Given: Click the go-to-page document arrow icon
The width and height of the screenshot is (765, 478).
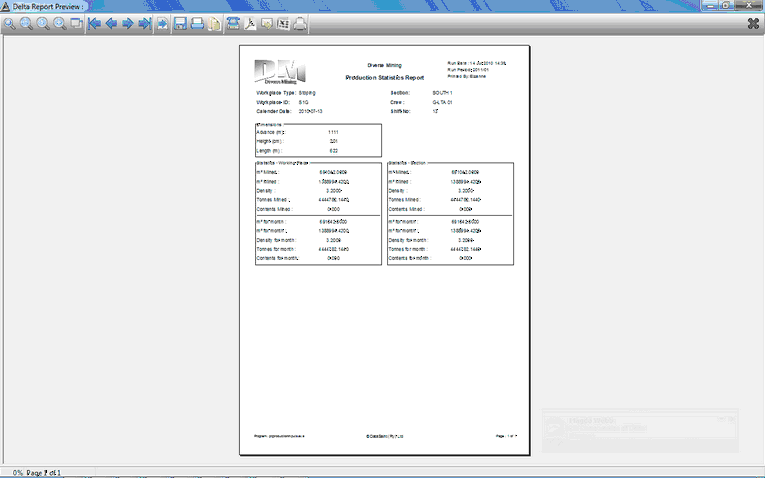Looking at the screenshot, I should coord(162,23).
